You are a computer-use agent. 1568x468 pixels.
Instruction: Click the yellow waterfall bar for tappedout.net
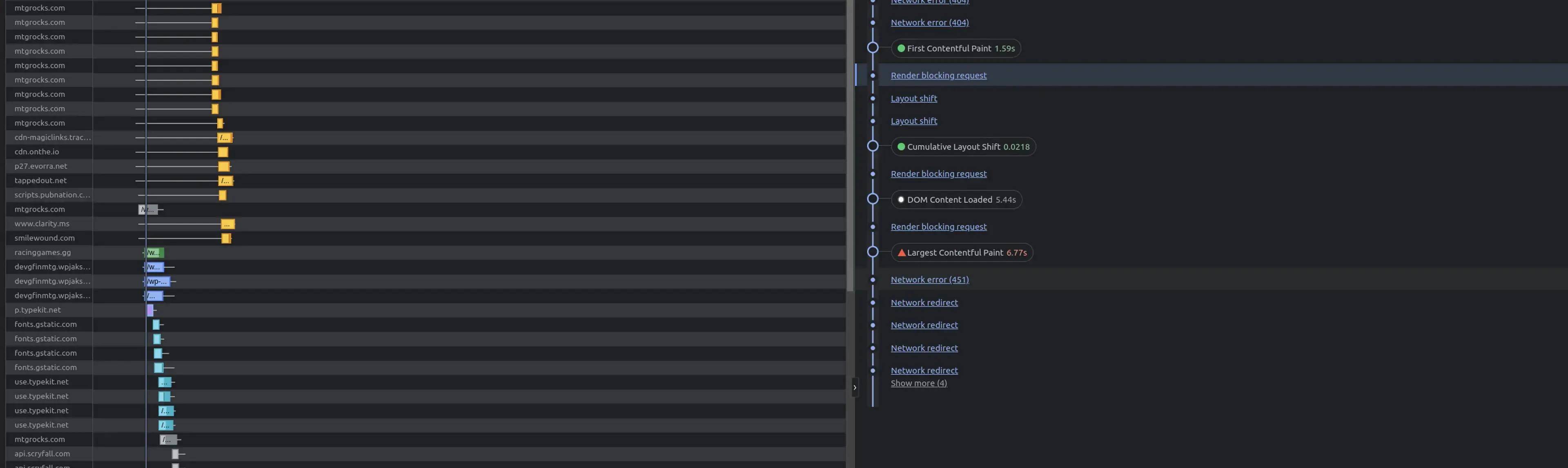click(x=226, y=181)
